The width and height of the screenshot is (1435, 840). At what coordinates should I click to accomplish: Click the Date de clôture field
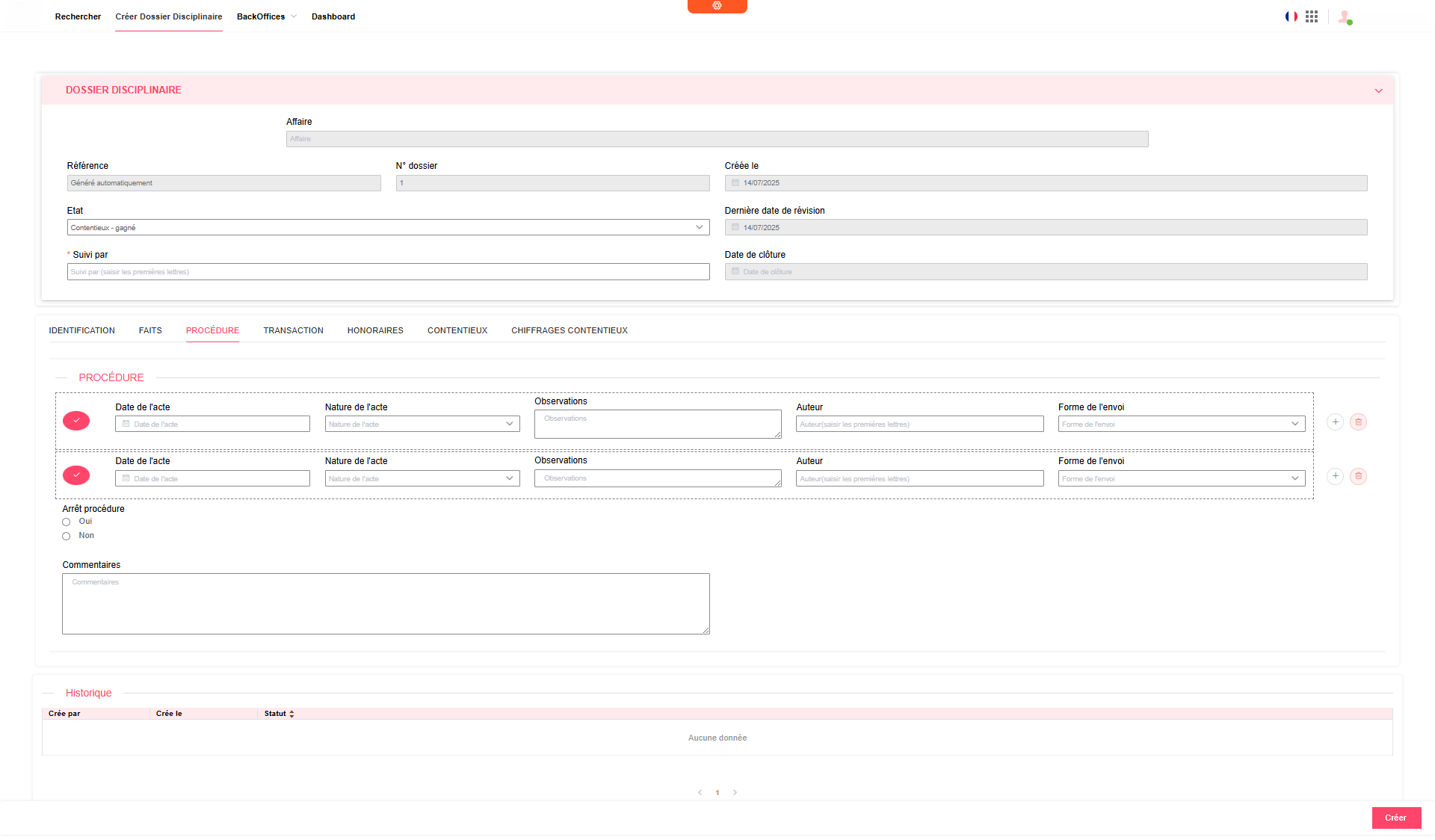pyautogui.click(x=1046, y=272)
